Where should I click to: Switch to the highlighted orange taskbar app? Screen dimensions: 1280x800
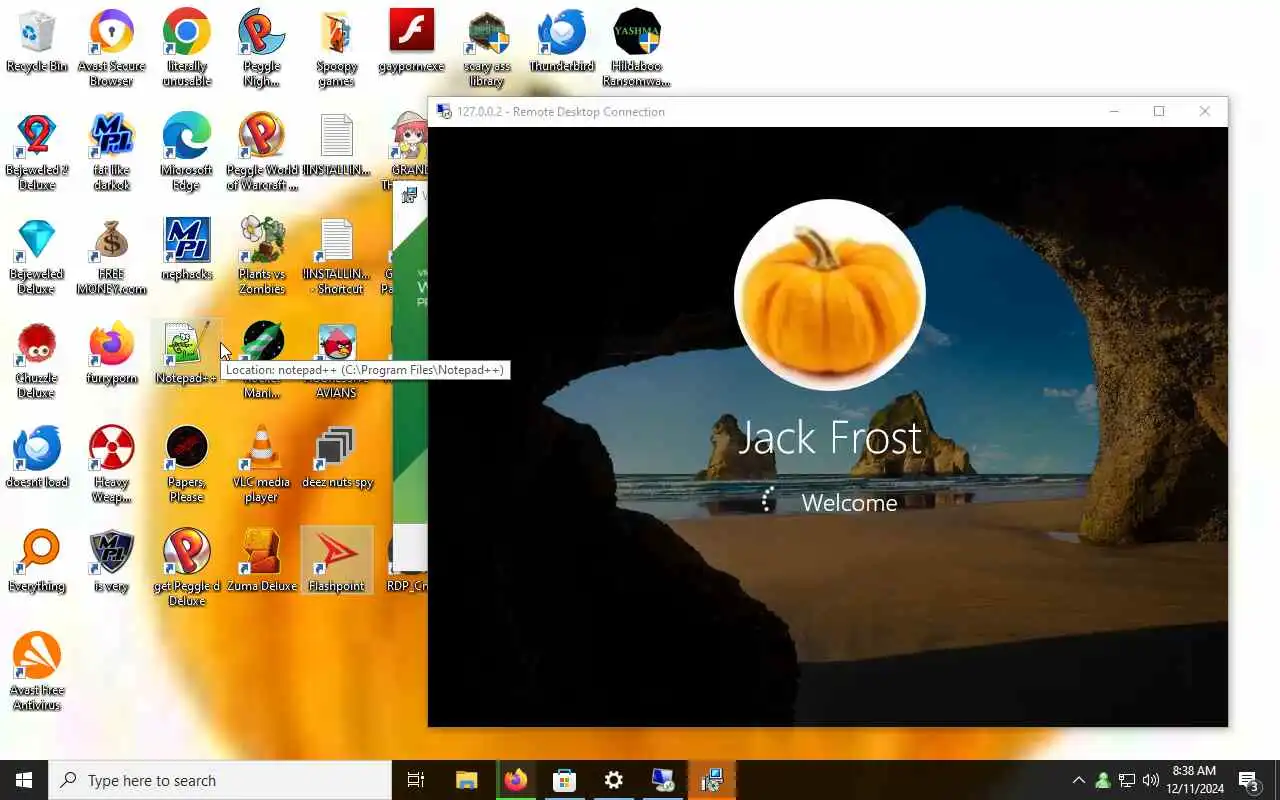coord(712,780)
